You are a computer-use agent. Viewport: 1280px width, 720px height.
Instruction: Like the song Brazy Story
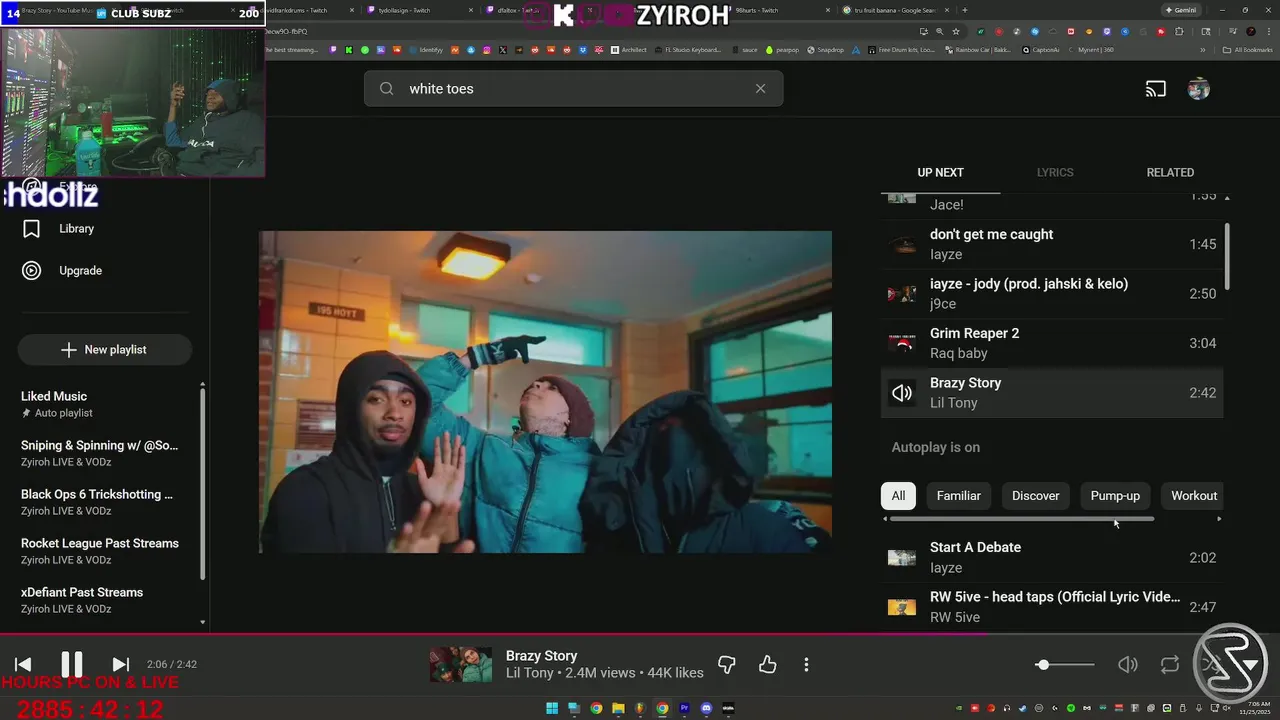767,665
